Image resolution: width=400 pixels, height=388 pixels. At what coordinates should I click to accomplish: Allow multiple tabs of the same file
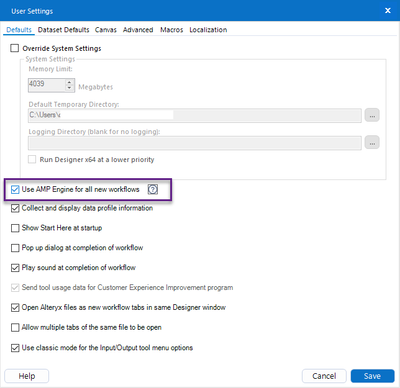[x=15, y=327]
